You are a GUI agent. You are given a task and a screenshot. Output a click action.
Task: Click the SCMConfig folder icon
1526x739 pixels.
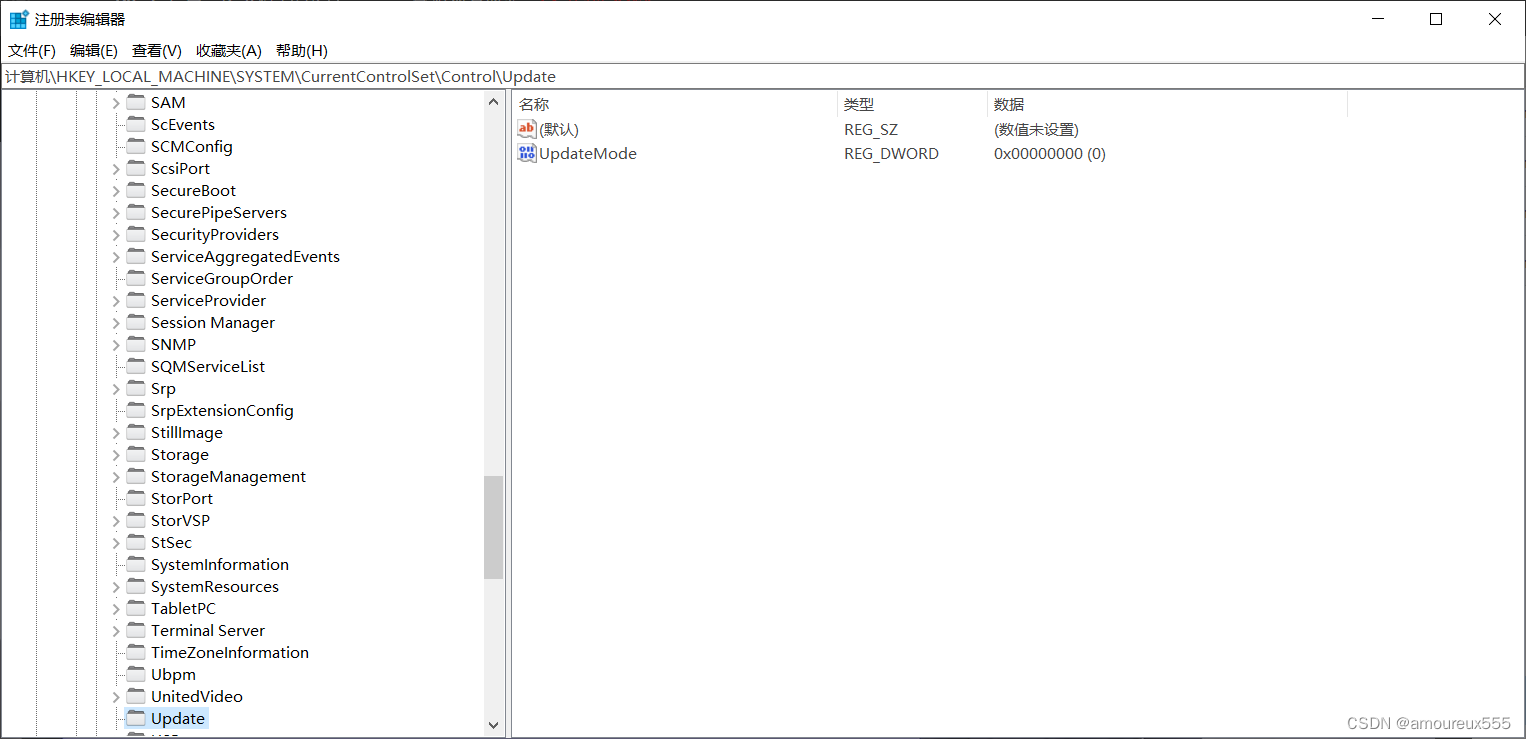[136, 146]
